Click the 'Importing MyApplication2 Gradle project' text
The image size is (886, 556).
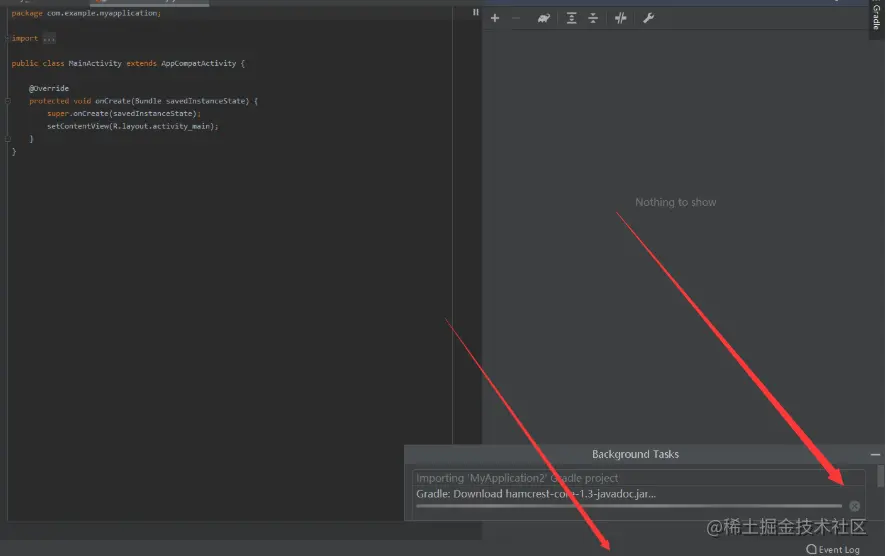(517, 478)
